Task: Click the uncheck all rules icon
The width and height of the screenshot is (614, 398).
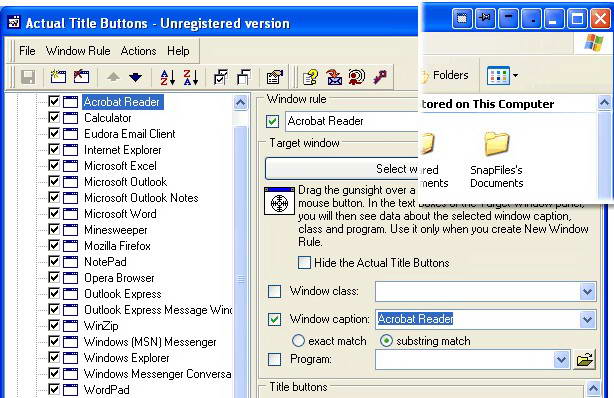Action: (x=244, y=77)
